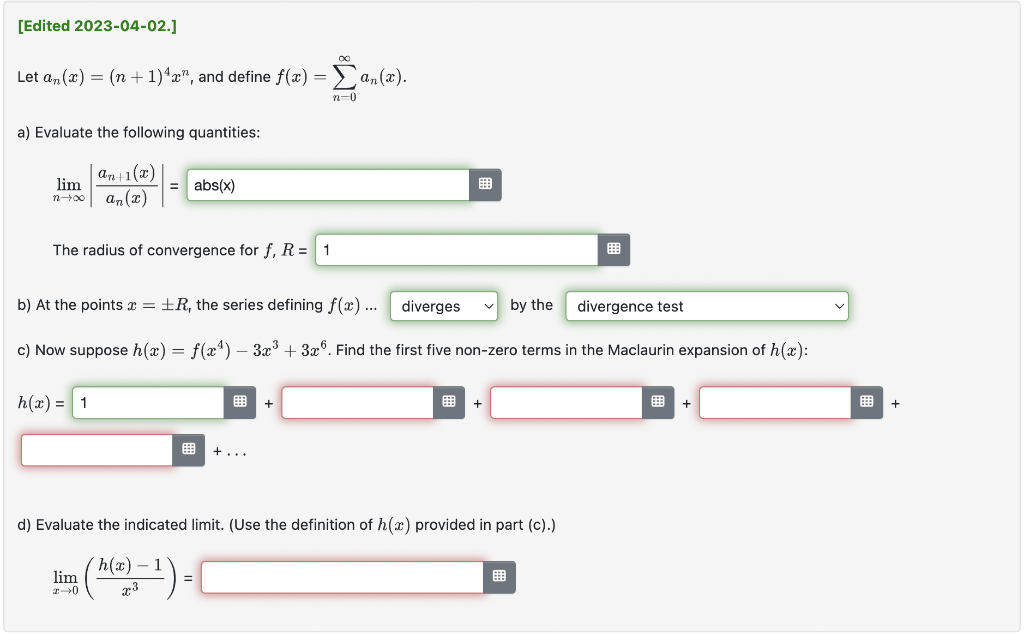Open the math keyboard for the abs(x) answer

[x=486, y=184]
